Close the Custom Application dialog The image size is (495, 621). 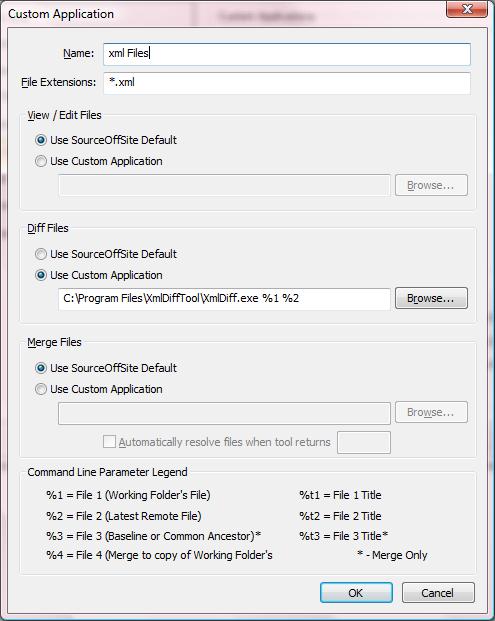point(467,9)
